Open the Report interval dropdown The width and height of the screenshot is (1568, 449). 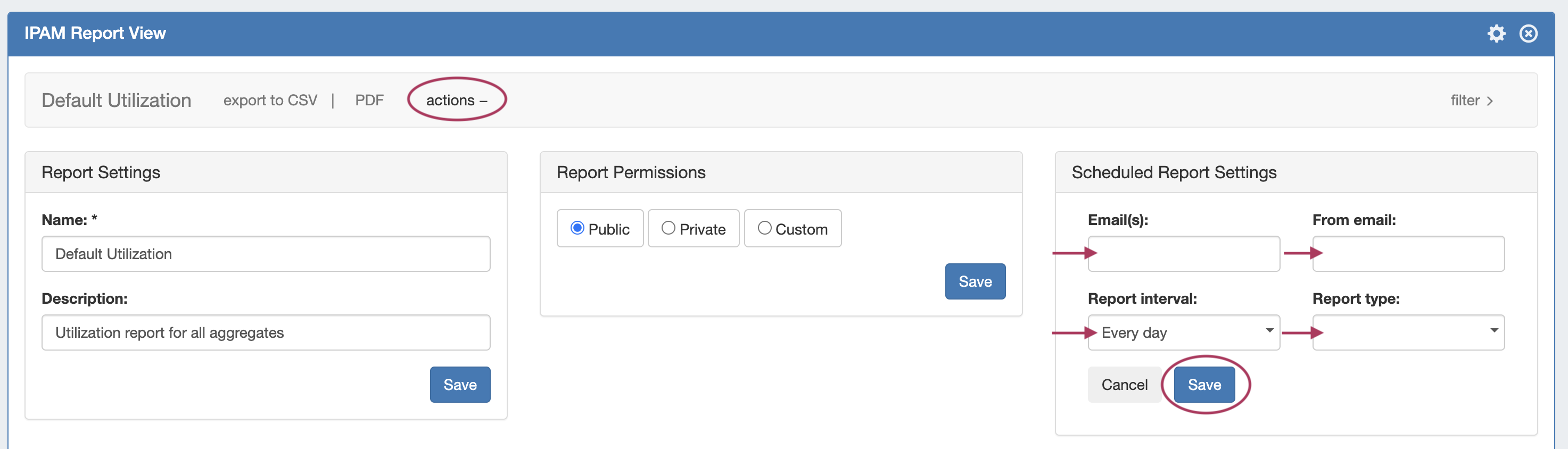1183,332
